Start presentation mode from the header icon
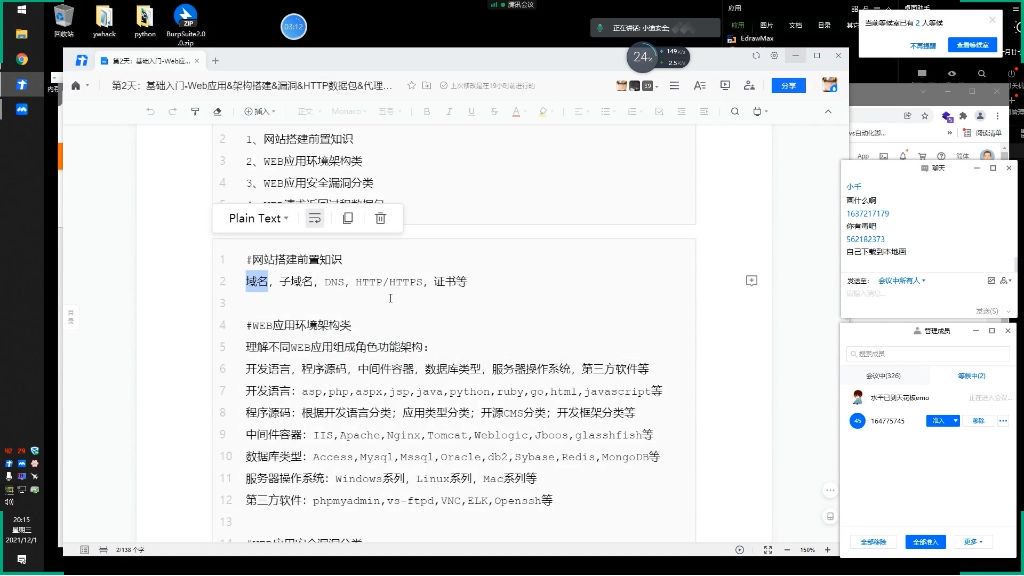The image size is (1024, 576). [x=725, y=86]
